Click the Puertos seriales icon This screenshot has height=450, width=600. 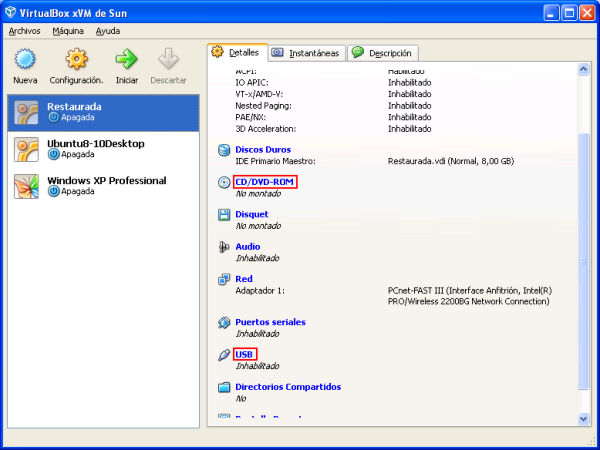point(224,322)
